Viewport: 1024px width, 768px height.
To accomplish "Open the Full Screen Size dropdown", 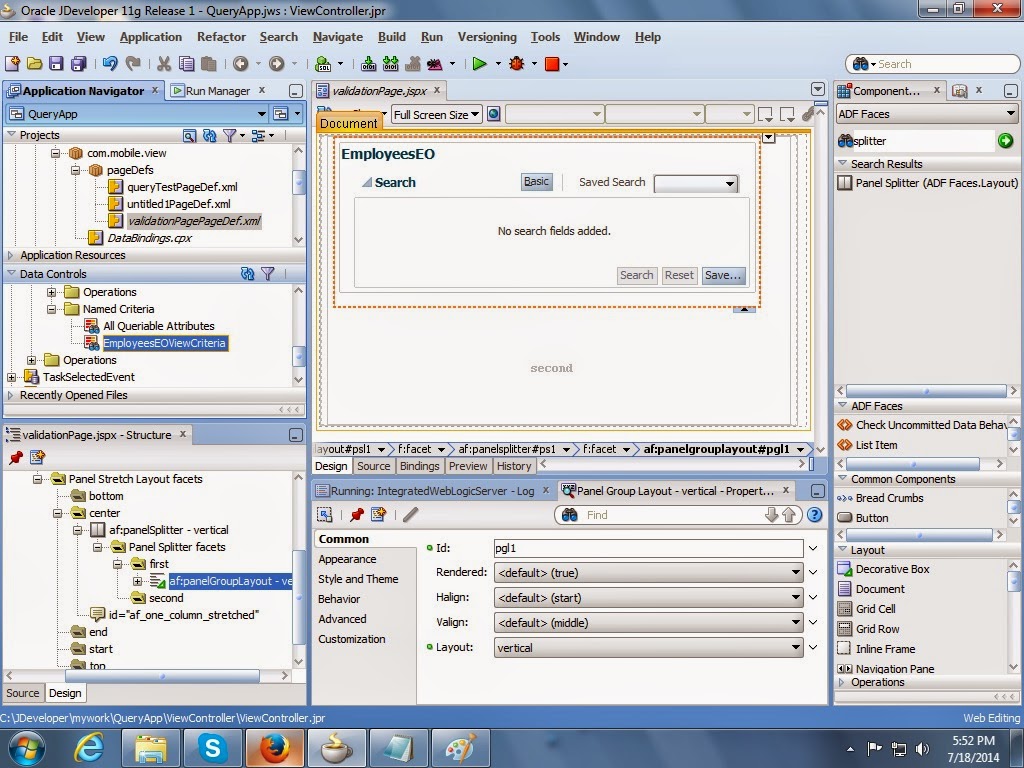I will 437,114.
